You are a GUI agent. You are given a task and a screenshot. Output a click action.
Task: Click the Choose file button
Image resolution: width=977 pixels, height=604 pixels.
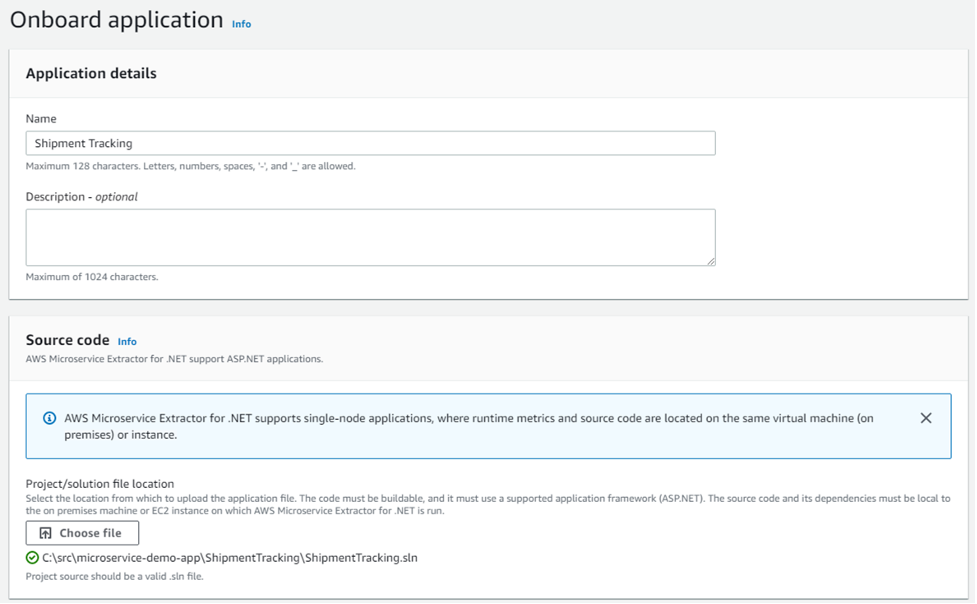click(x=81, y=532)
